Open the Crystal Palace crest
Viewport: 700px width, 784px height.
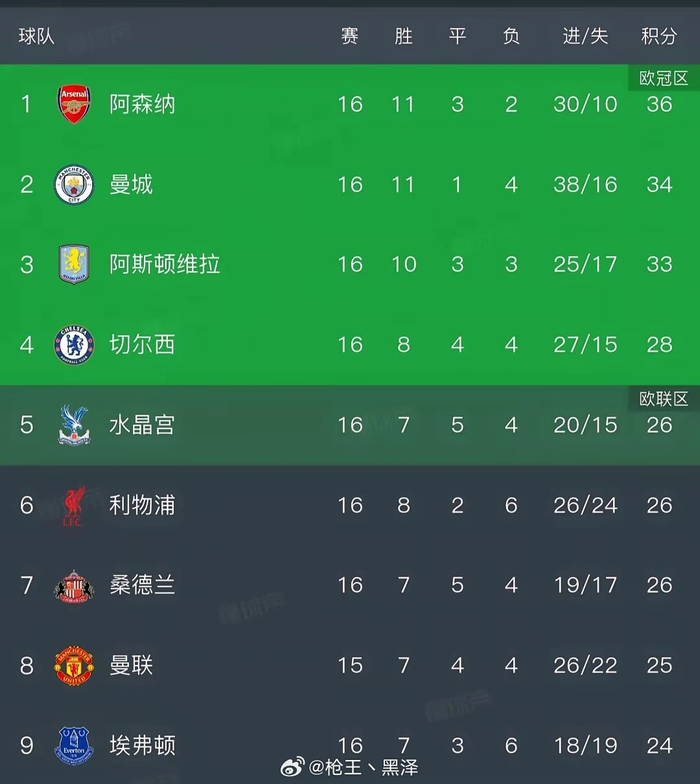[x=75, y=425]
